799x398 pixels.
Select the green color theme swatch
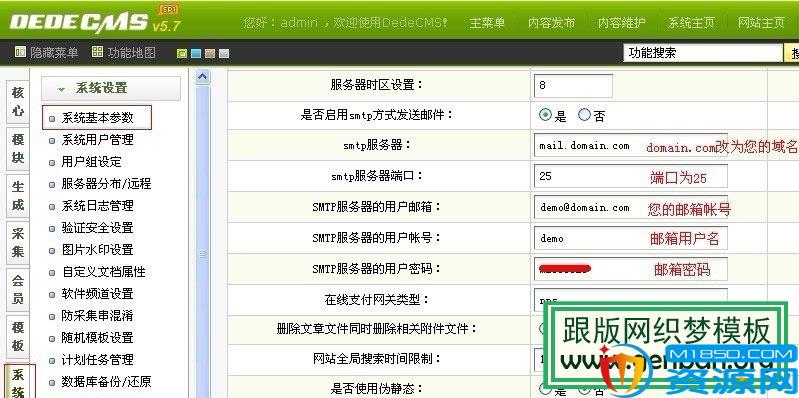click(x=181, y=54)
